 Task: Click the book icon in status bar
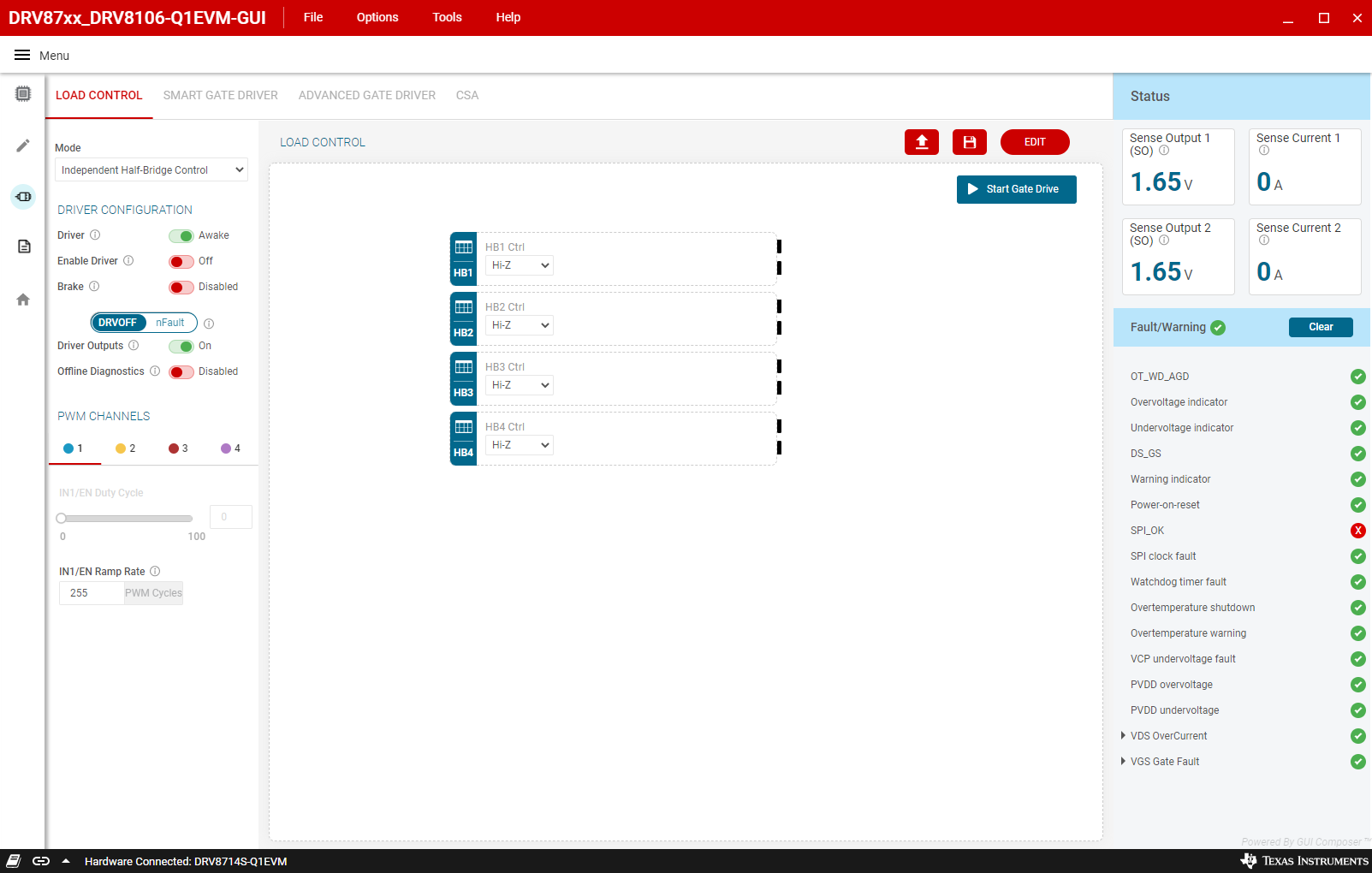click(x=14, y=861)
